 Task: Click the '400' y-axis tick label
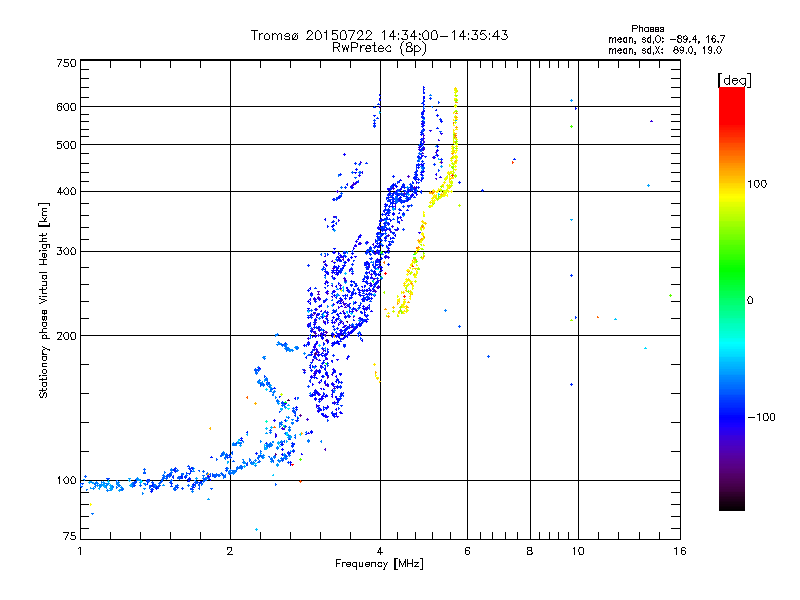pyautogui.click(x=66, y=192)
